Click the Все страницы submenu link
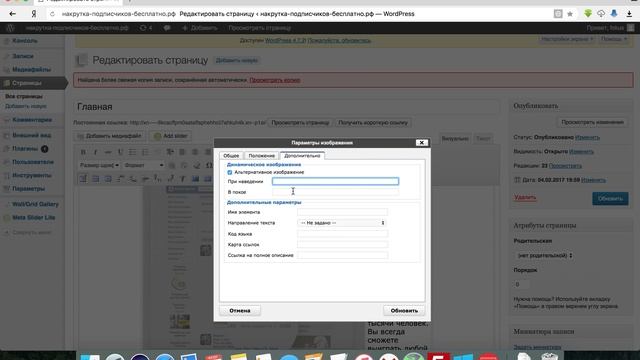This screenshot has height=360, width=640. click(24, 96)
